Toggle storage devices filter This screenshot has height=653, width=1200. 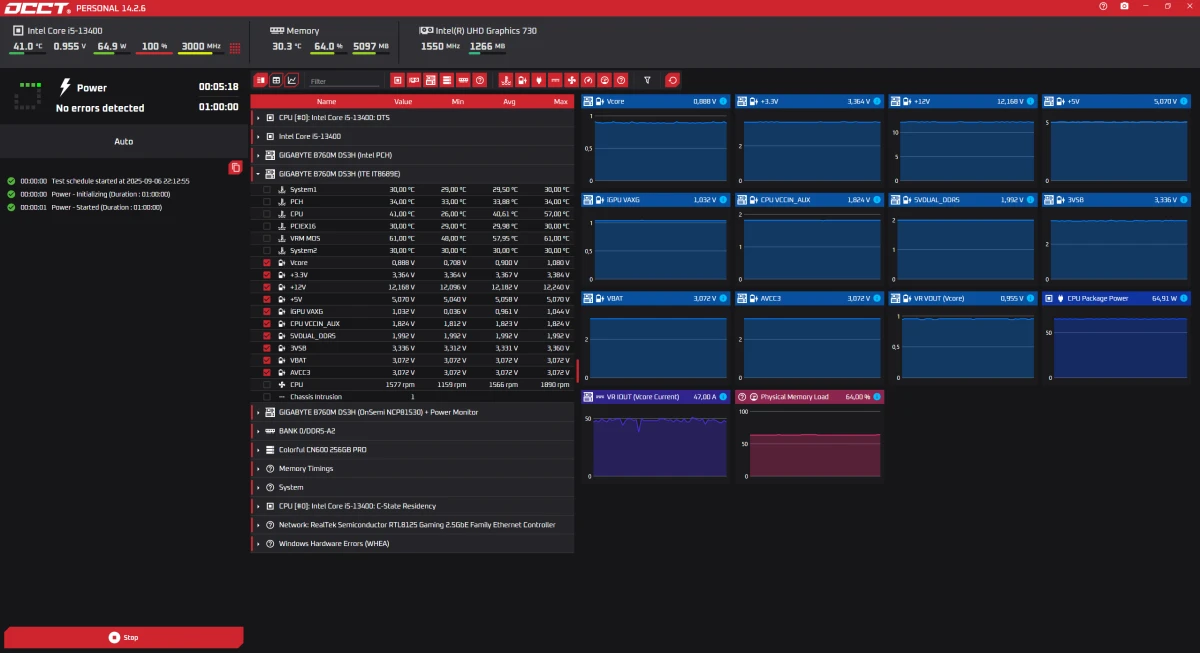447,80
